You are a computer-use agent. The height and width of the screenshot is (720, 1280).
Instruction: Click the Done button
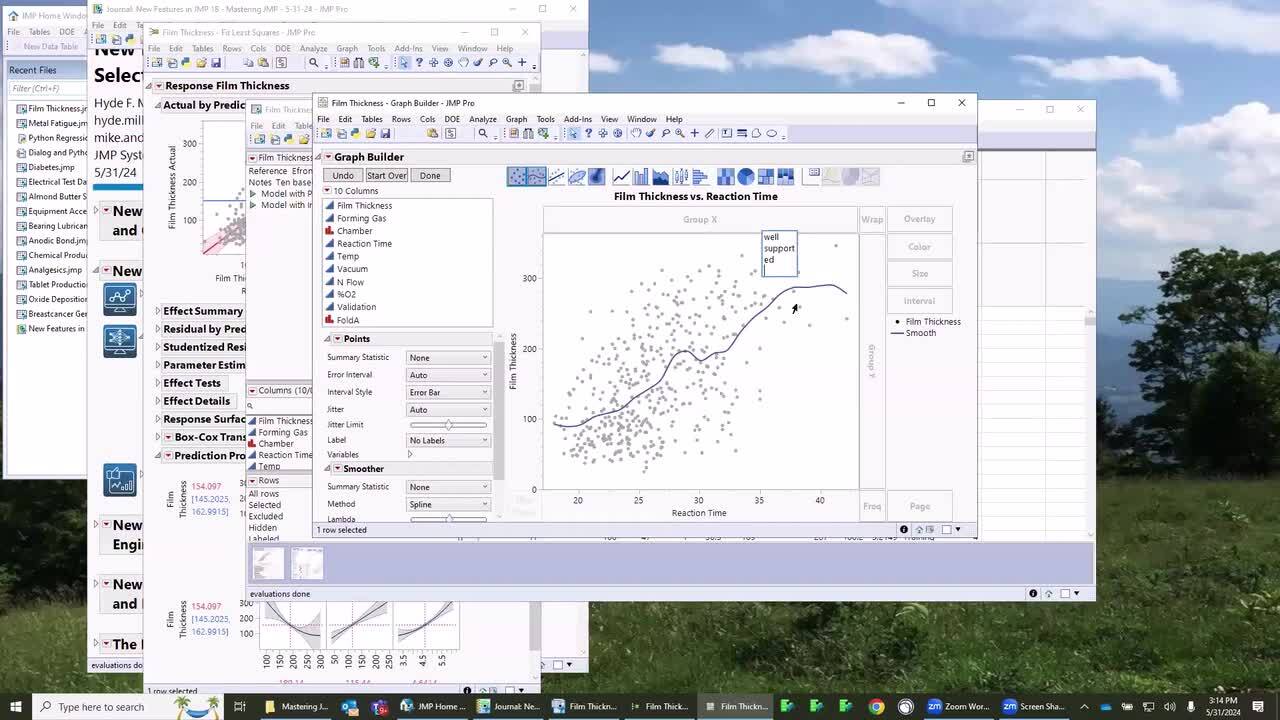click(x=430, y=176)
